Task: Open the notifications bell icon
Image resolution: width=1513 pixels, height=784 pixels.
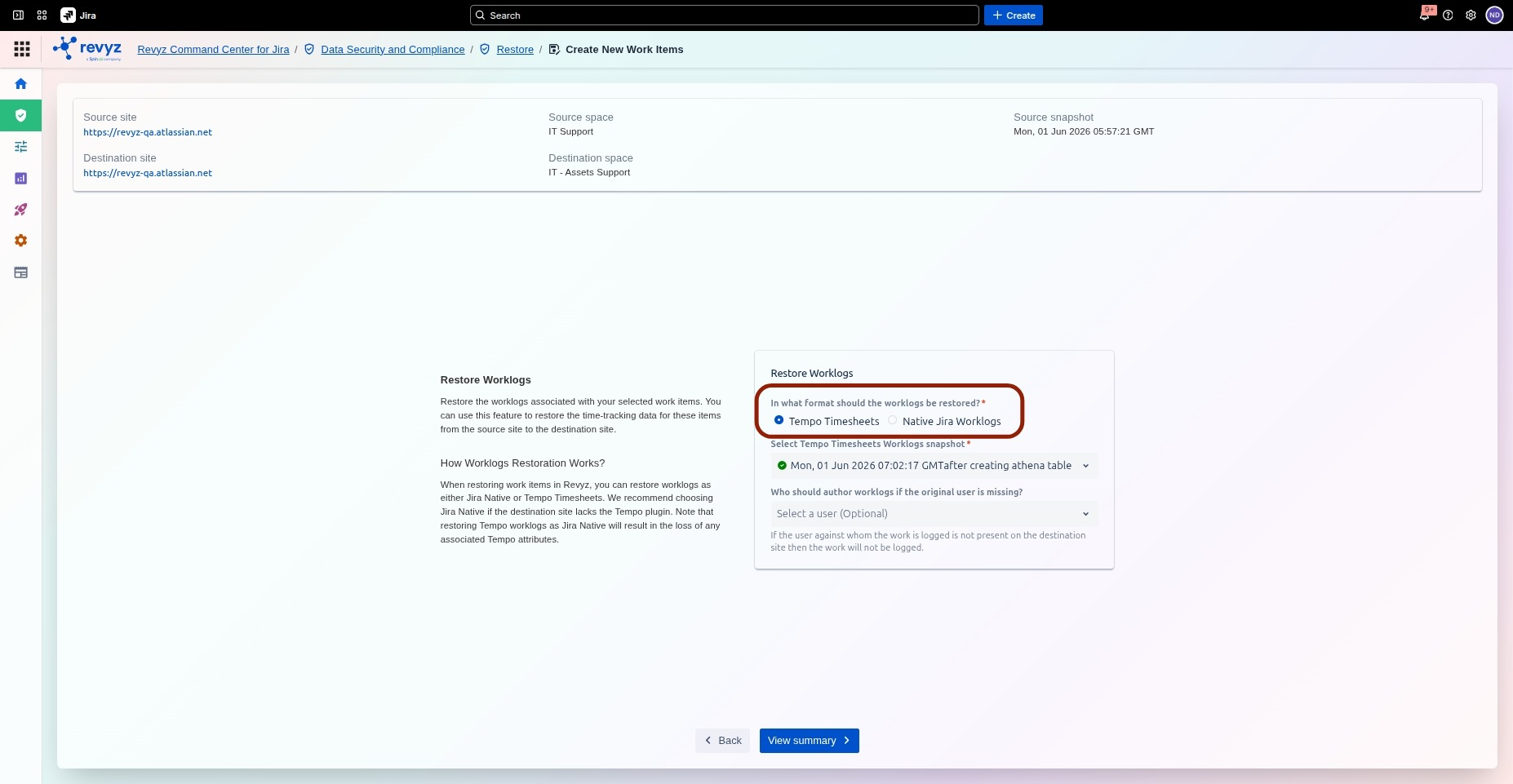Action: 1425,16
